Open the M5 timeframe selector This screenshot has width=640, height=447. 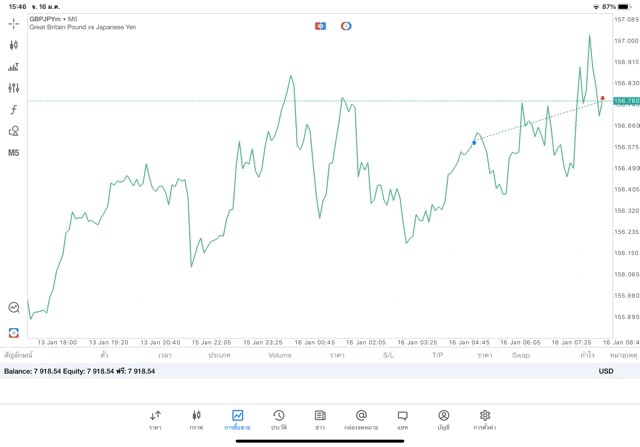[x=14, y=153]
